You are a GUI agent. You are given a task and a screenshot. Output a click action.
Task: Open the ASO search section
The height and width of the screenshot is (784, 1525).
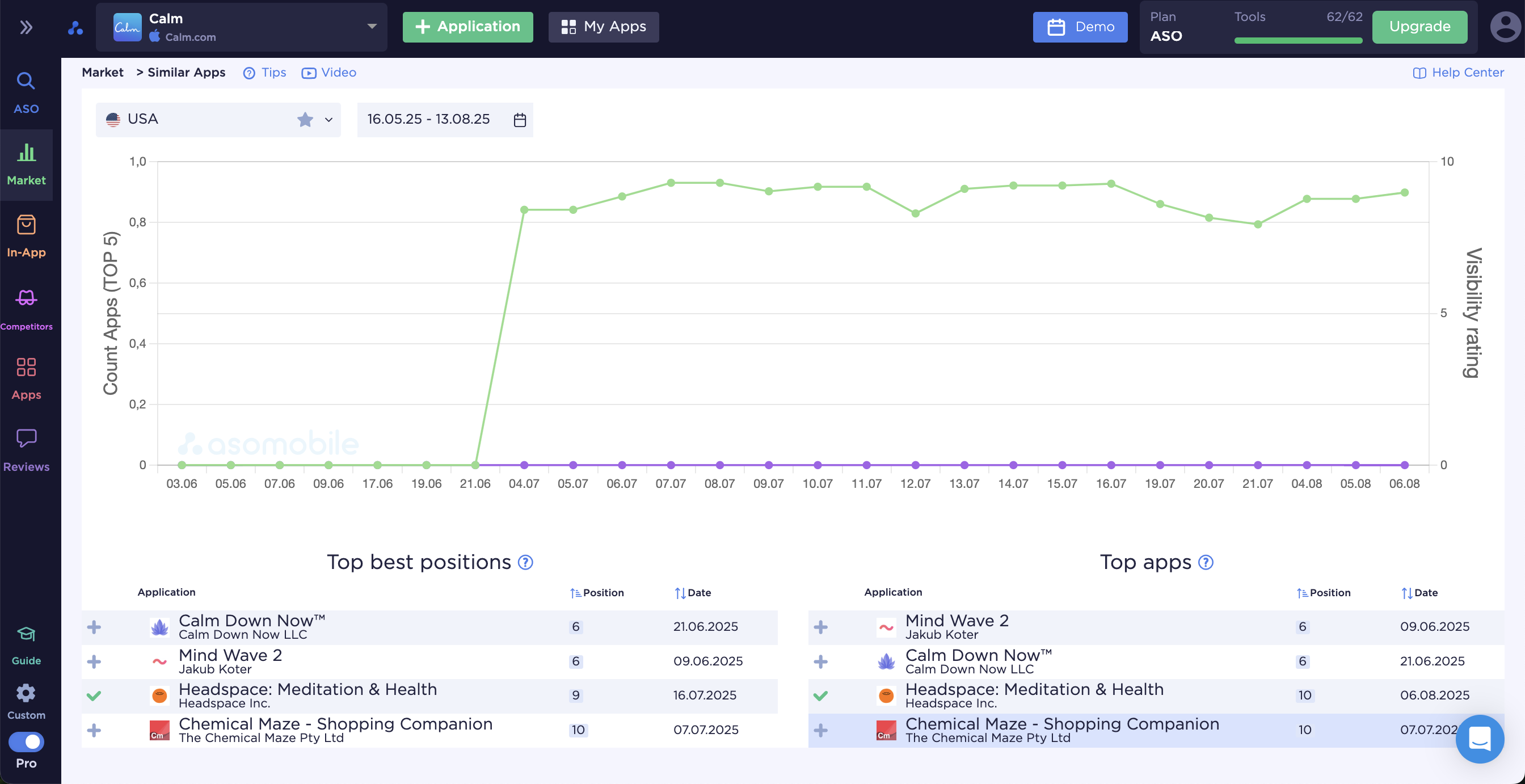pos(26,93)
